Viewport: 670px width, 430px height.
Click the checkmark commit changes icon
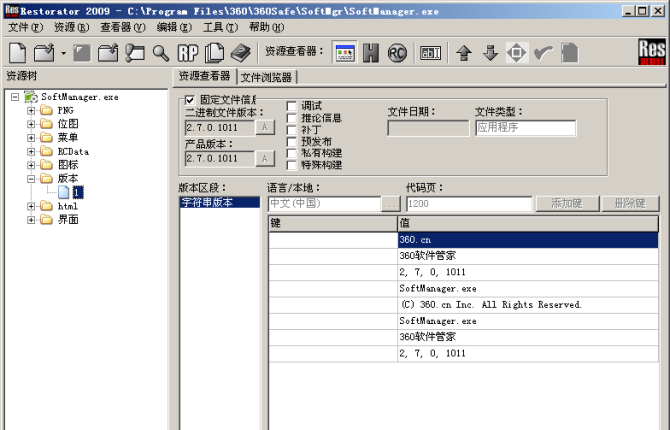(543, 53)
